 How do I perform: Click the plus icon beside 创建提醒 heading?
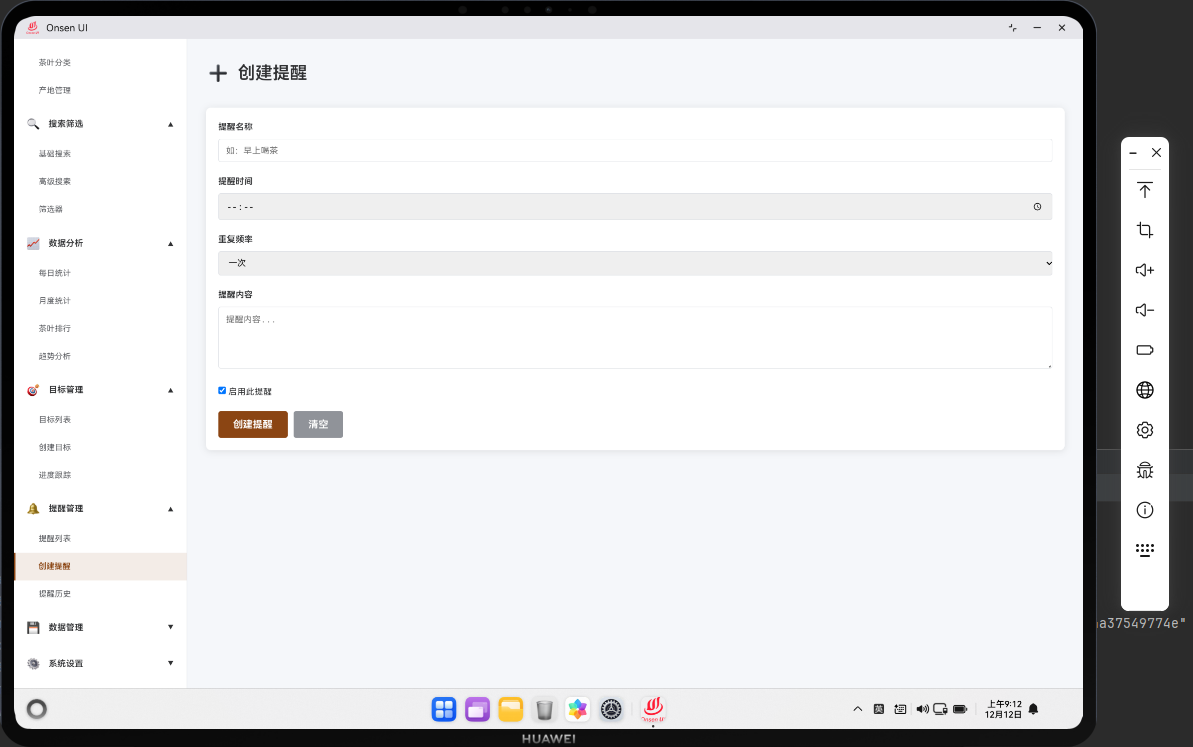point(218,72)
